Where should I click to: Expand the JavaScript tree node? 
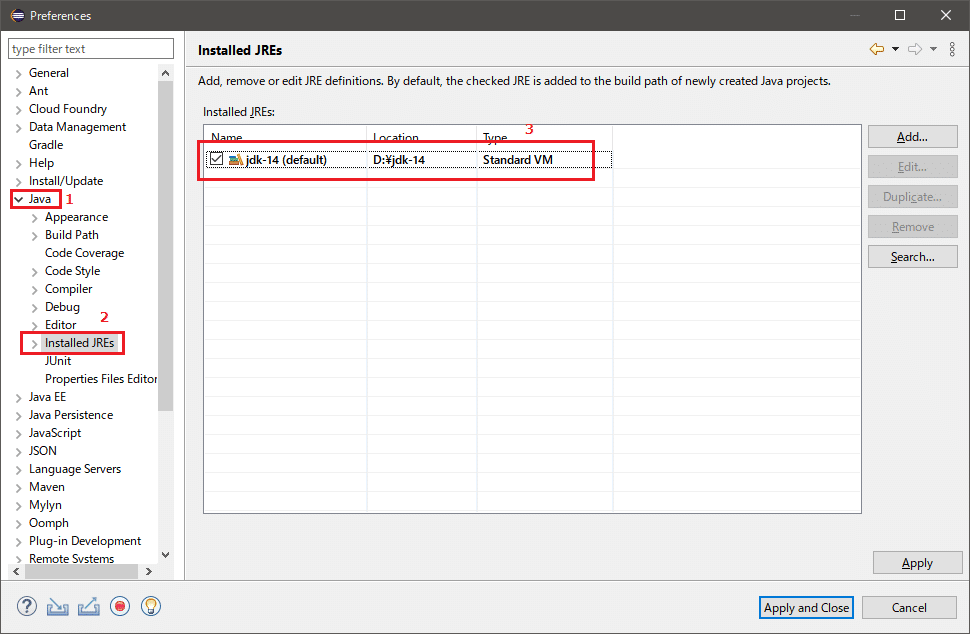tap(19, 434)
